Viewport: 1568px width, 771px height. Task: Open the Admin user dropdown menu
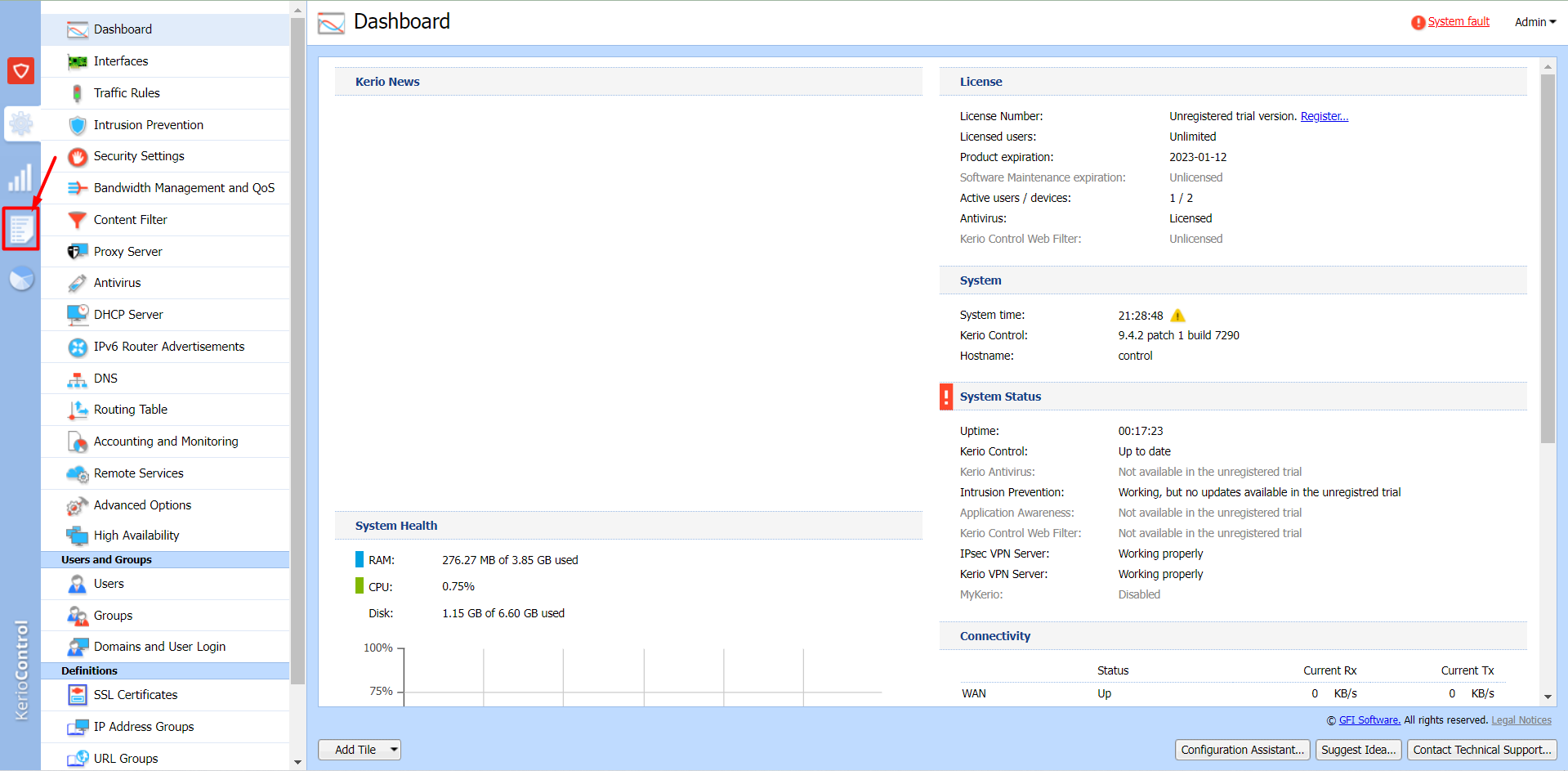(1535, 22)
